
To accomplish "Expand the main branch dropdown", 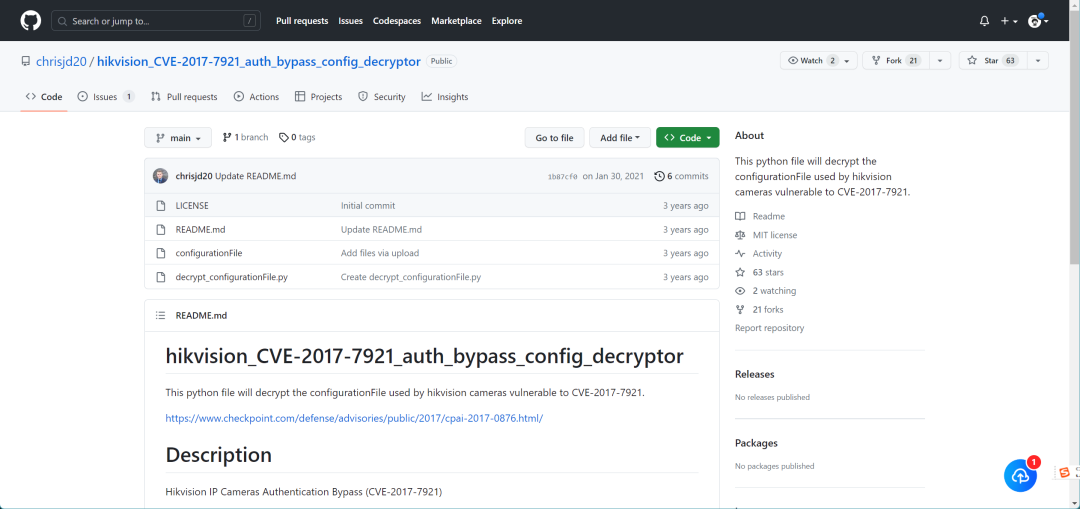I will tap(178, 138).
